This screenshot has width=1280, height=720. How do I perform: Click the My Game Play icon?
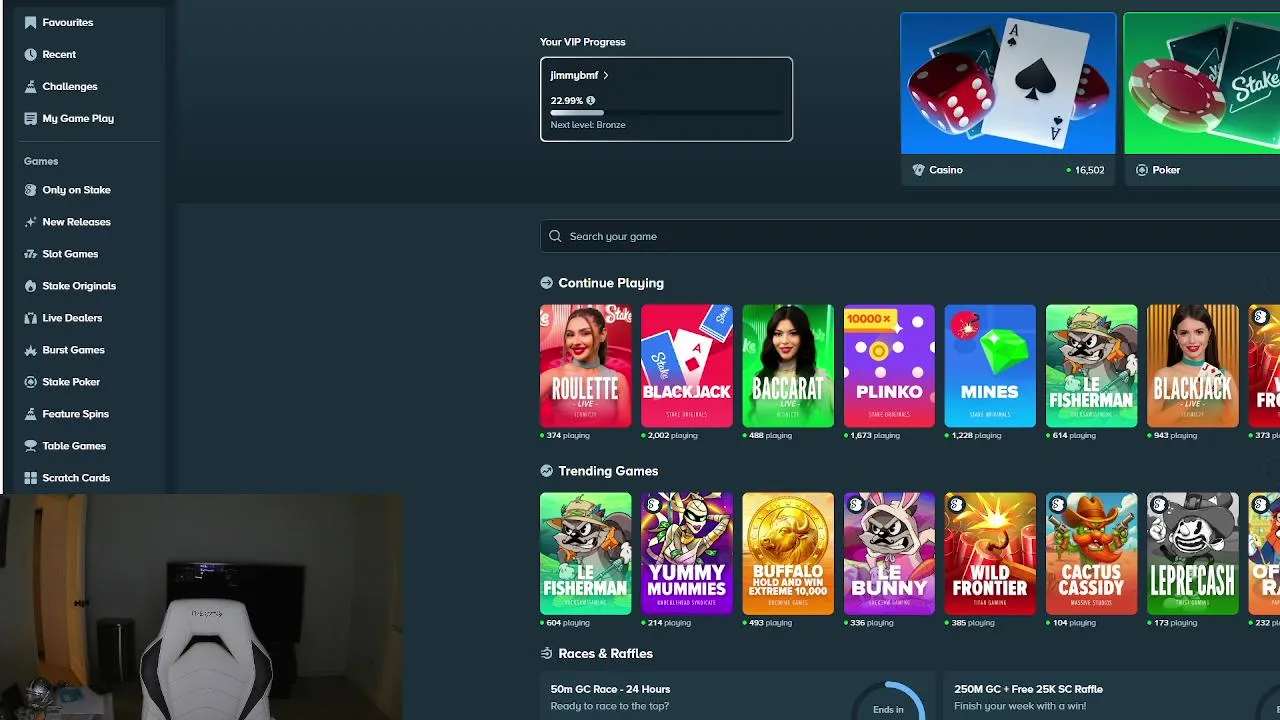pyautogui.click(x=30, y=118)
